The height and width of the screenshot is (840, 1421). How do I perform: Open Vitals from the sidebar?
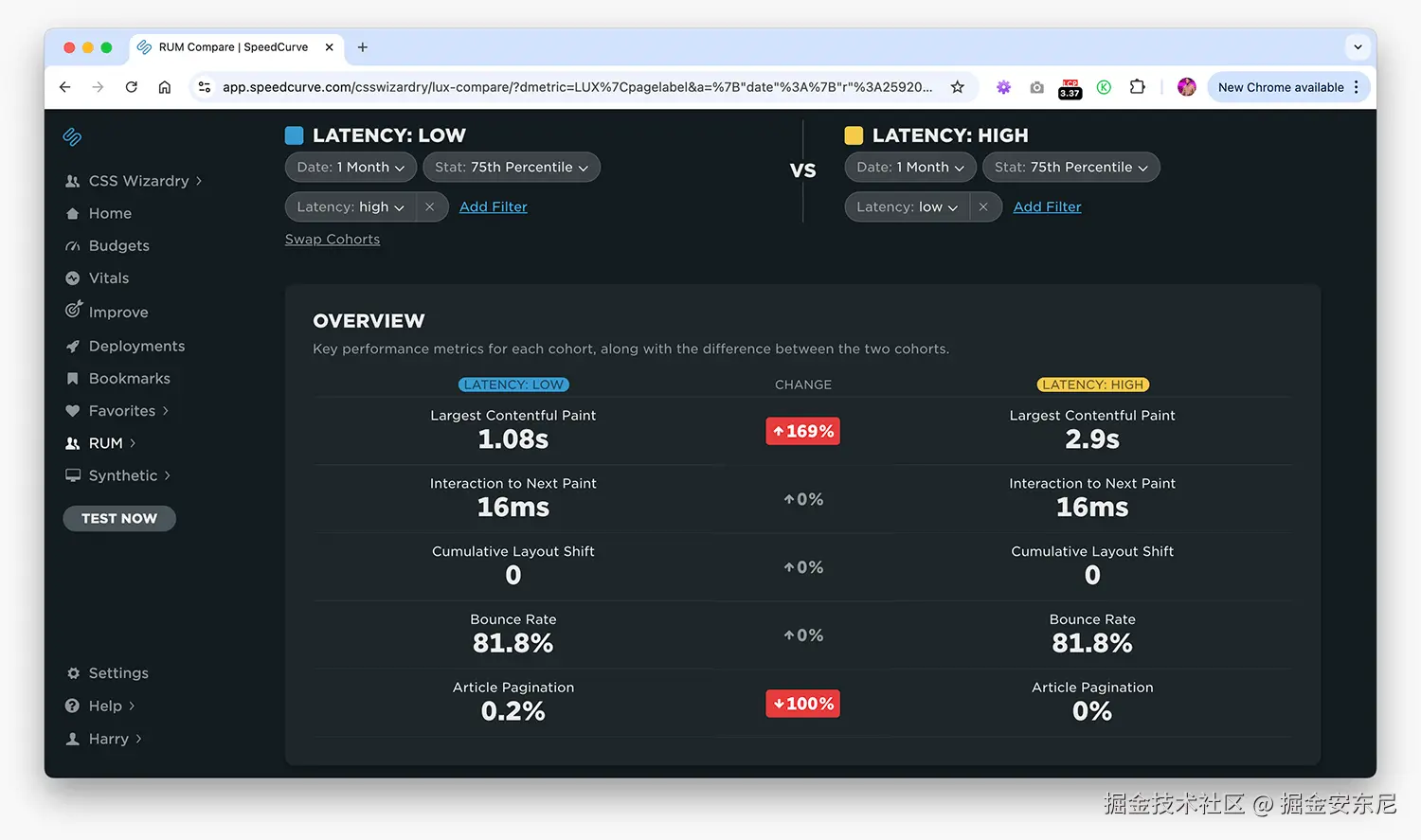point(108,278)
